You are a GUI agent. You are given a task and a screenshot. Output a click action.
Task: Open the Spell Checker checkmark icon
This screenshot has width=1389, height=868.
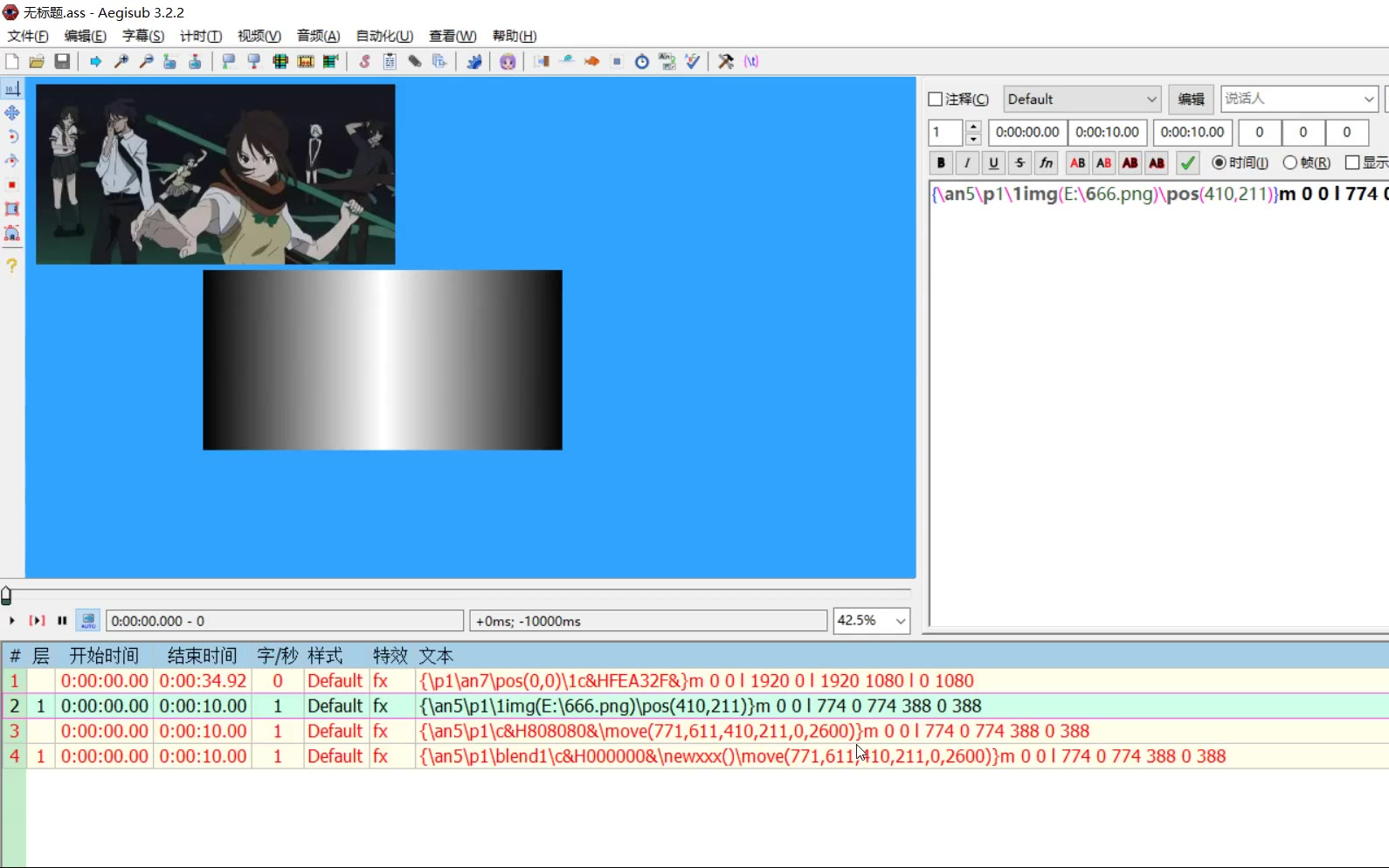coord(693,61)
